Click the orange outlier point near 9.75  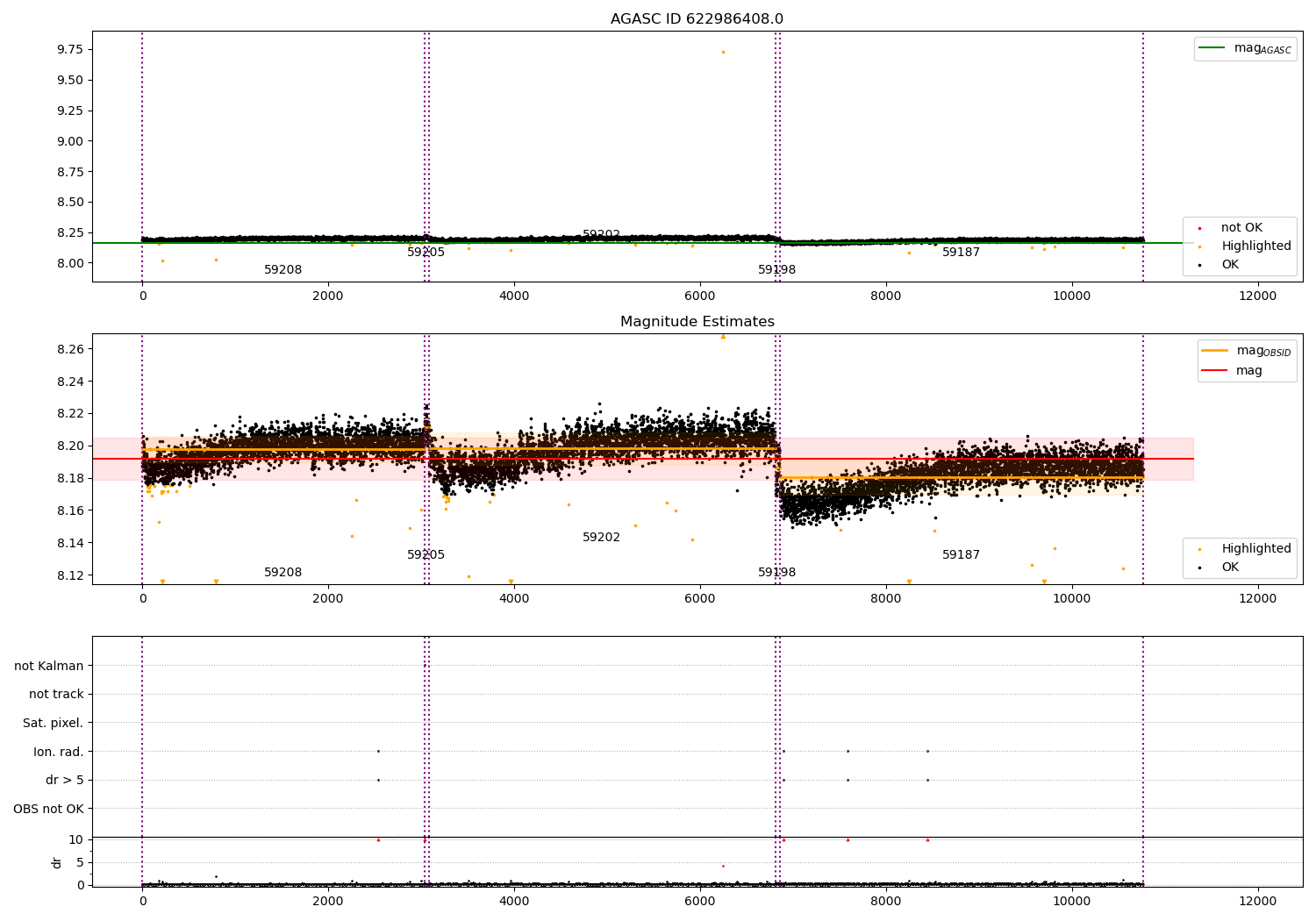723,52
